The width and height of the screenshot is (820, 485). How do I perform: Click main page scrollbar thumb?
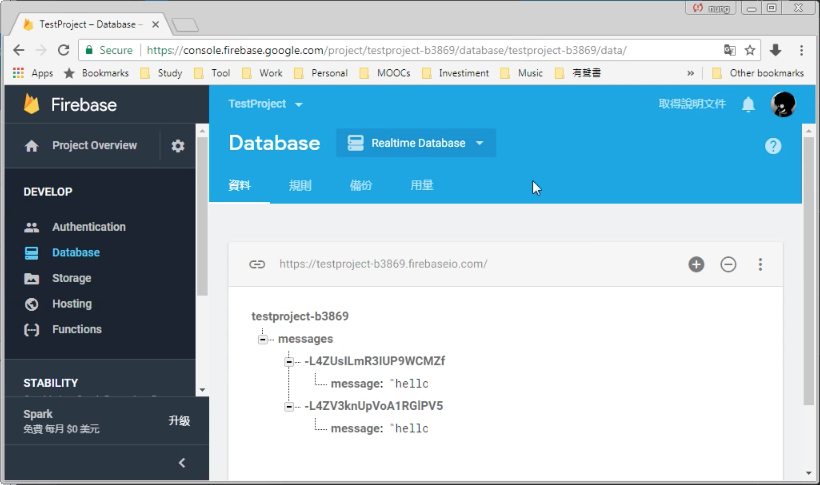[808, 269]
